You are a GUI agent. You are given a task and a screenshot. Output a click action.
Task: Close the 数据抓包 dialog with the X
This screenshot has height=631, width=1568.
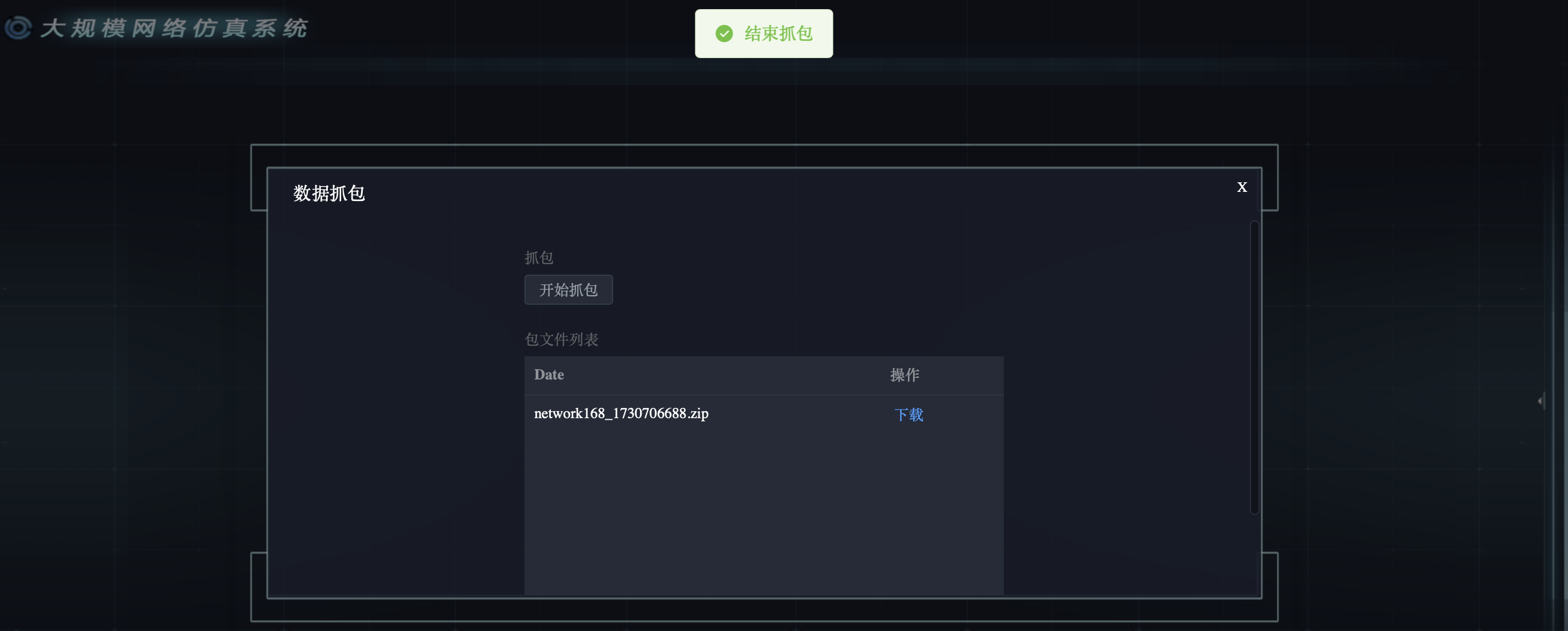1242,187
